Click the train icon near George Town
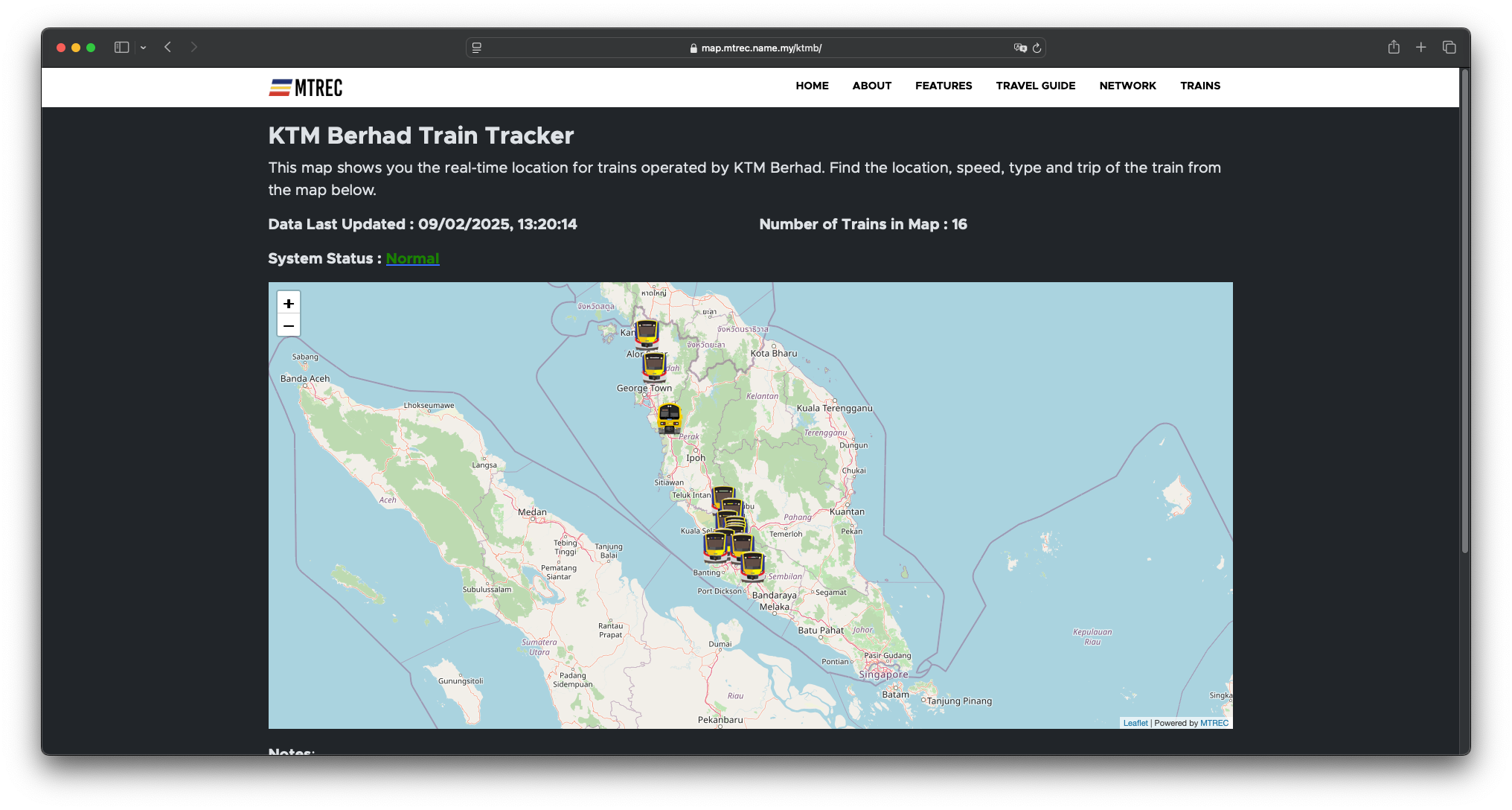 click(655, 366)
